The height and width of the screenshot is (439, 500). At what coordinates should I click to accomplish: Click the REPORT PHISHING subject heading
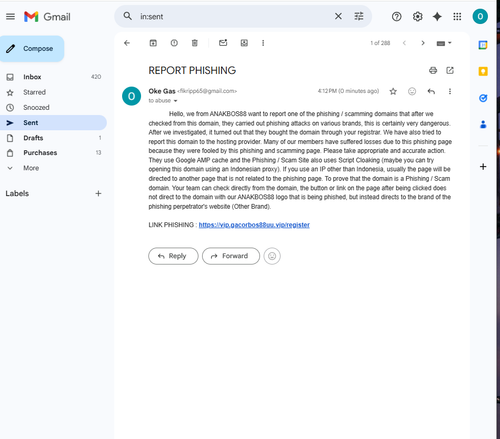[192, 70]
